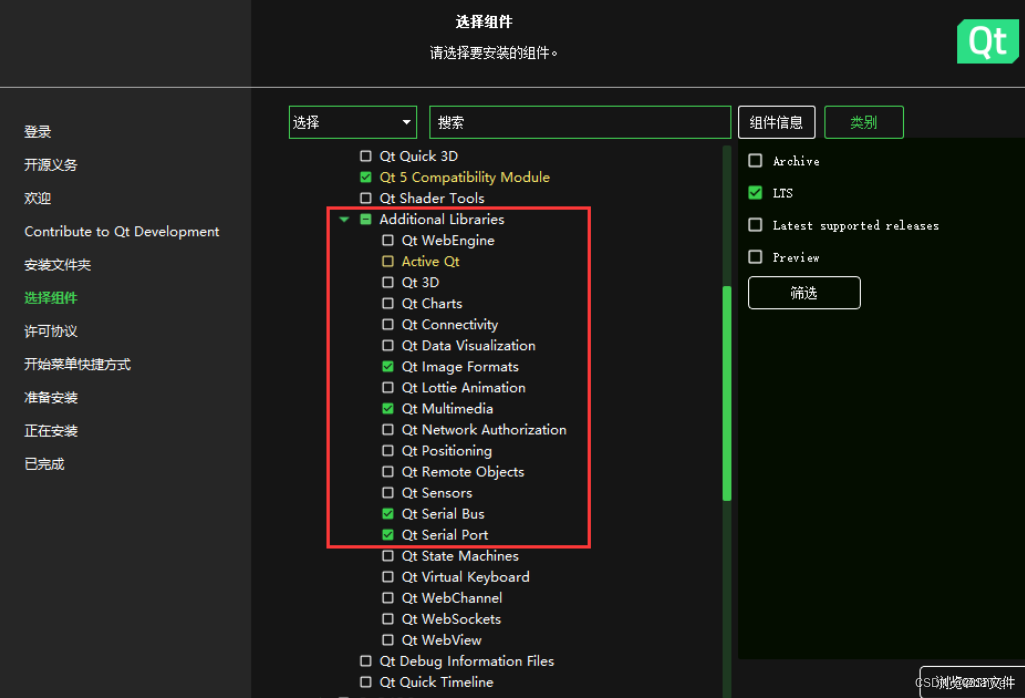Click the 筛选 filter button
This screenshot has width=1025, height=698.
click(803, 293)
